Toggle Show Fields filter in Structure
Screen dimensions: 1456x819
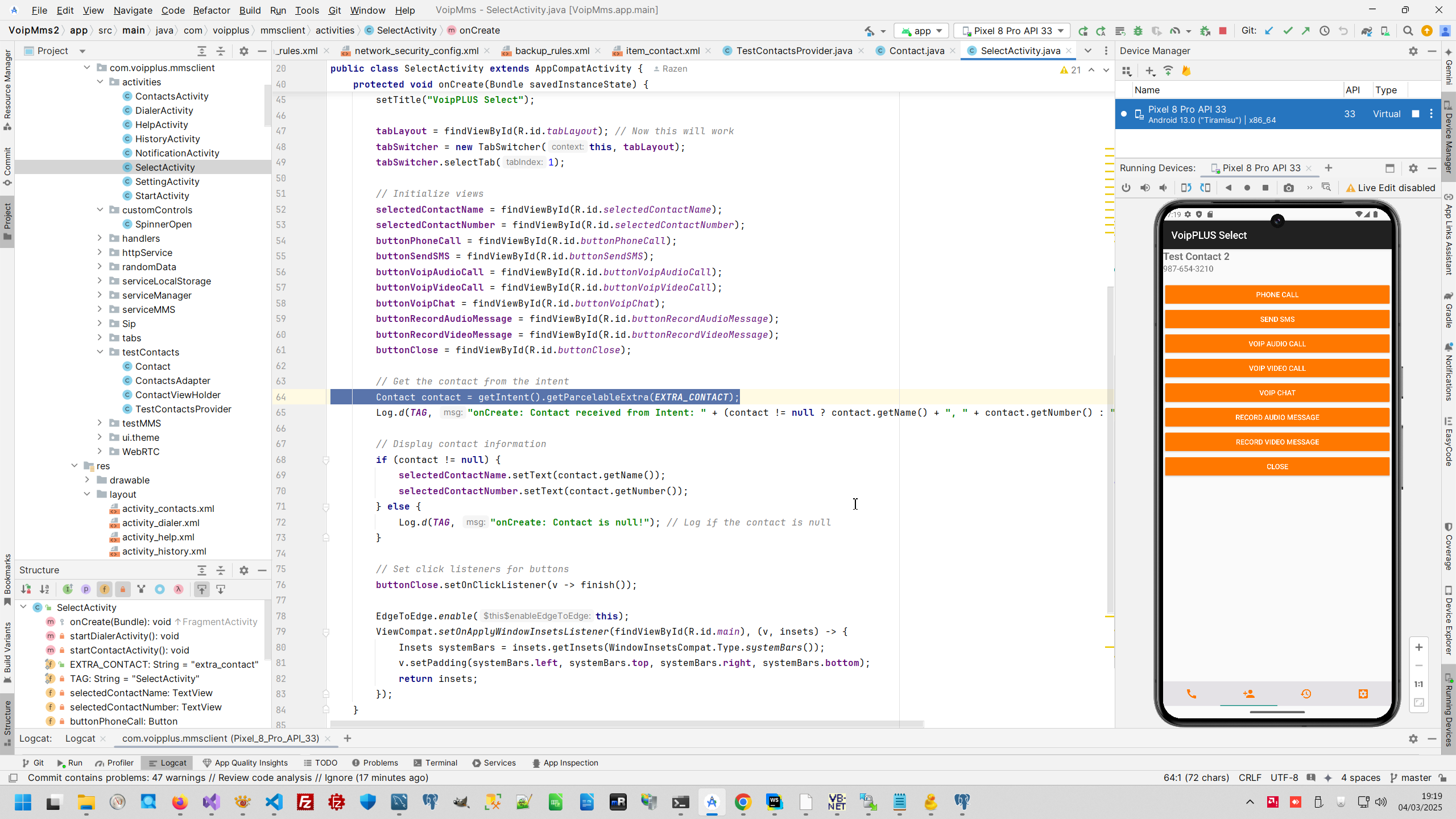coord(104,589)
